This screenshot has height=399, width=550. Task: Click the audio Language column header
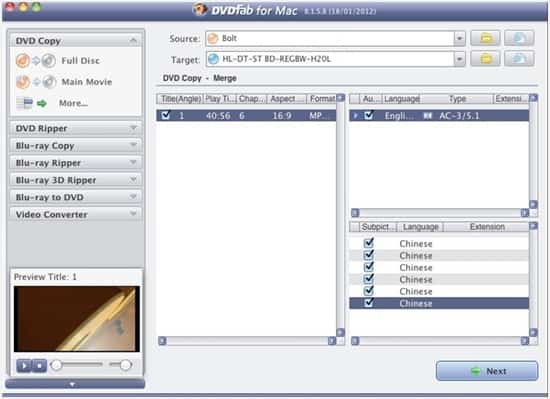(402, 99)
